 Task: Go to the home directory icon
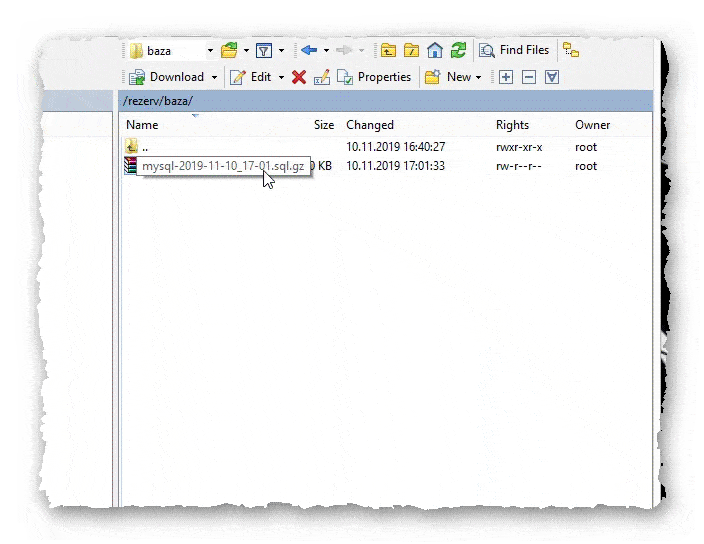click(435, 50)
